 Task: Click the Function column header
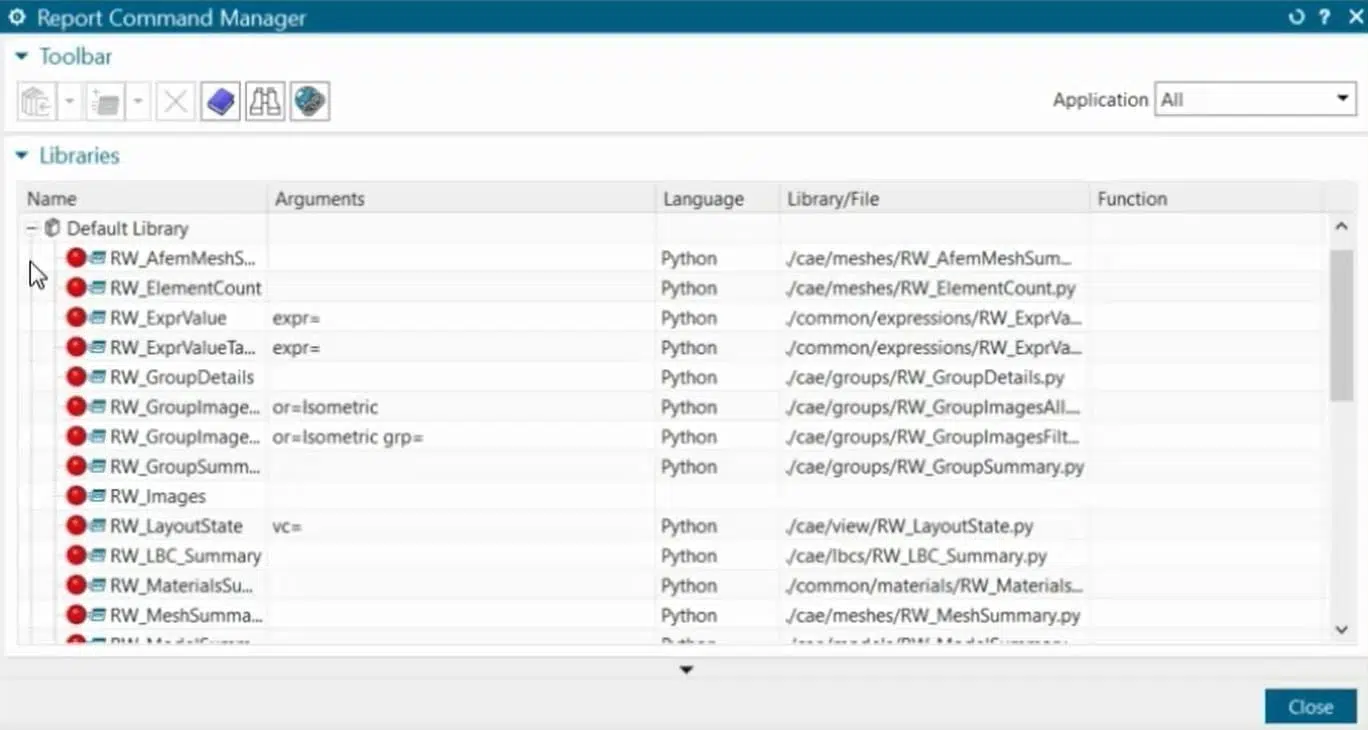pos(1206,199)
